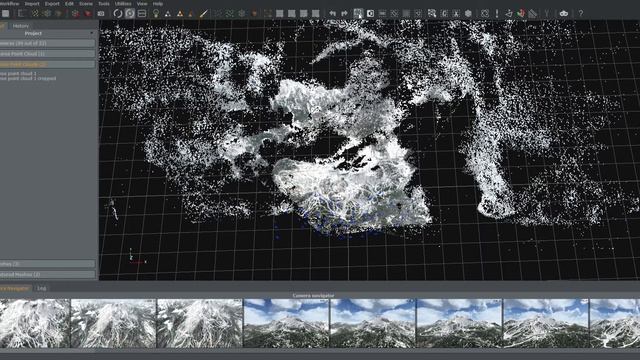
Task: Select the brush tool icon
Action: [x=203, y=13]
